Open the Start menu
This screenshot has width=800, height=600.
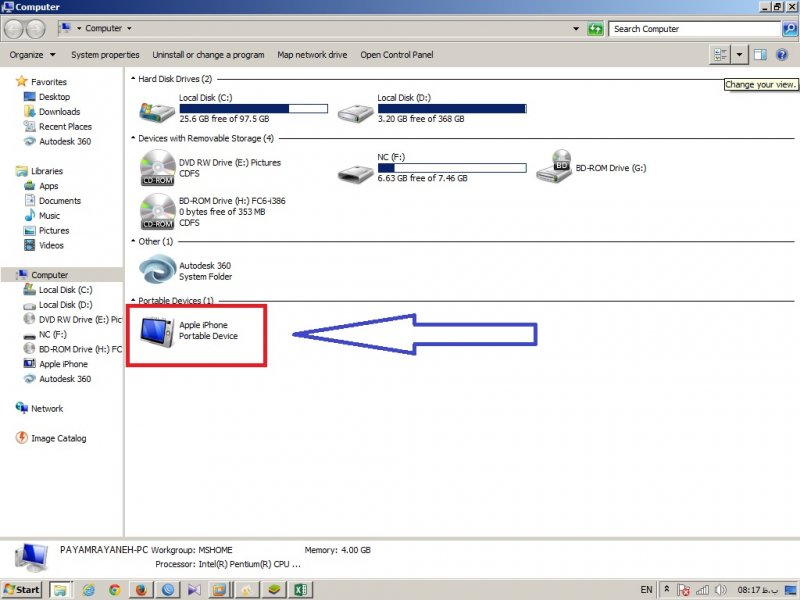[21, 590]
